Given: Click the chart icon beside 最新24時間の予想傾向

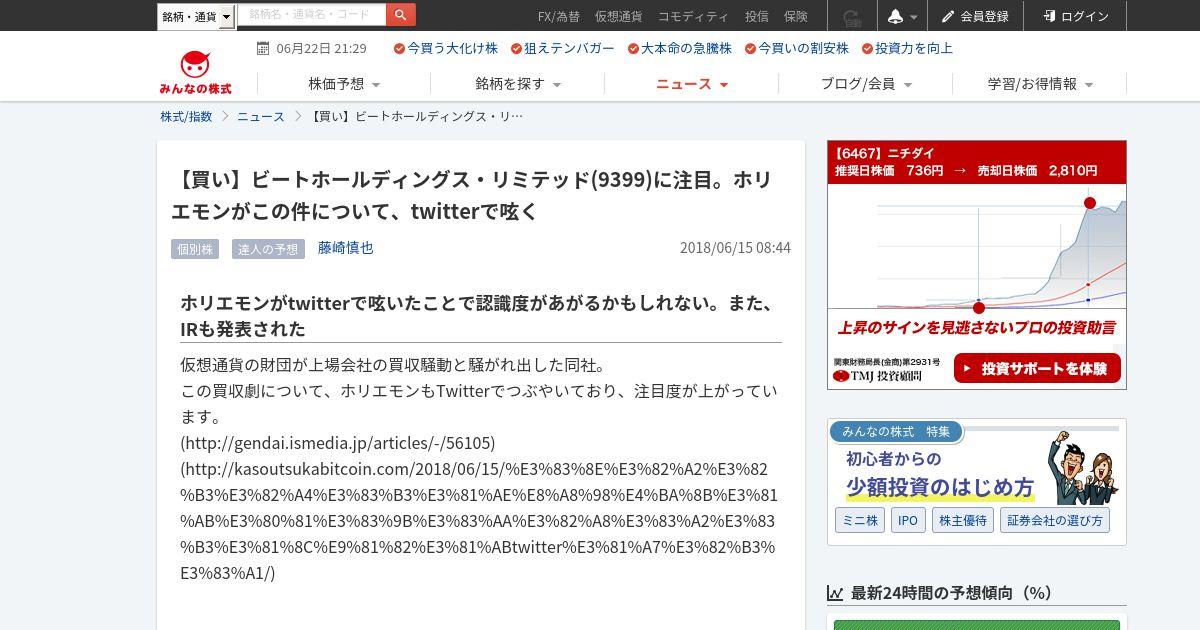Looking at the screenshot, I should [835, 593].
